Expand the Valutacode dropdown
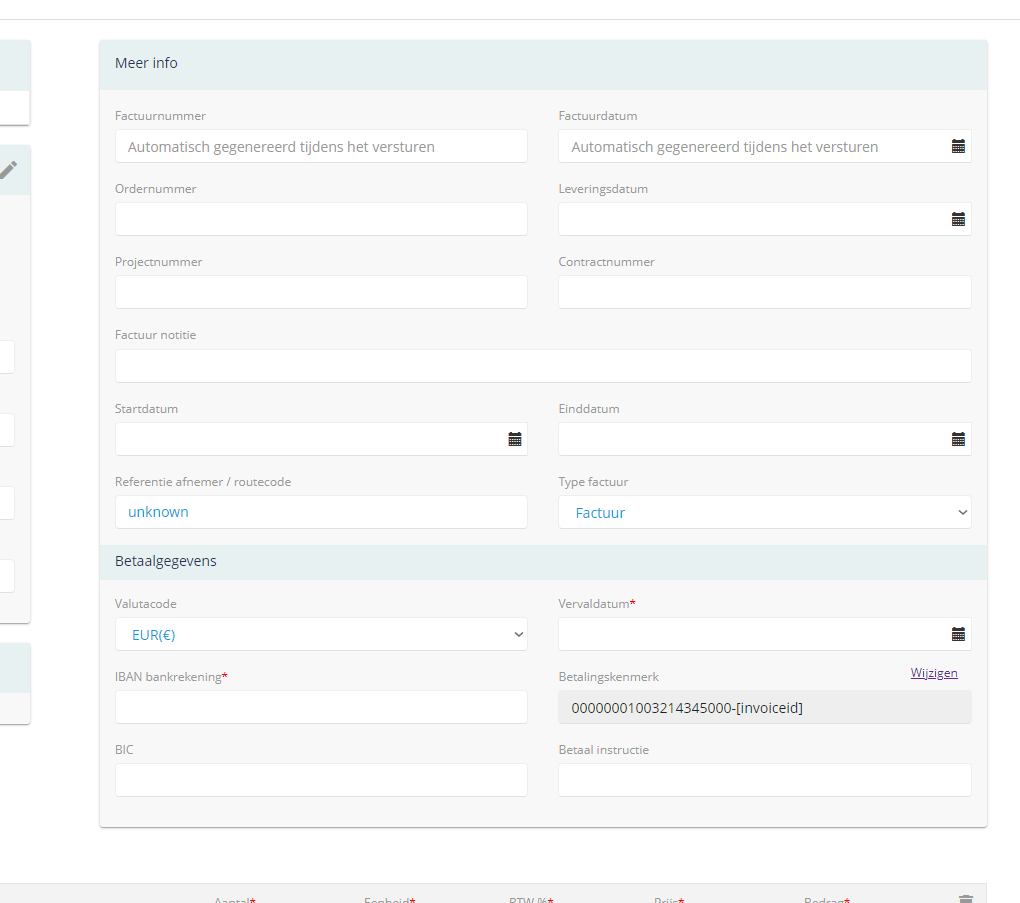The height and width of the screenshot is (903, 1020). (x=321, y=634)
